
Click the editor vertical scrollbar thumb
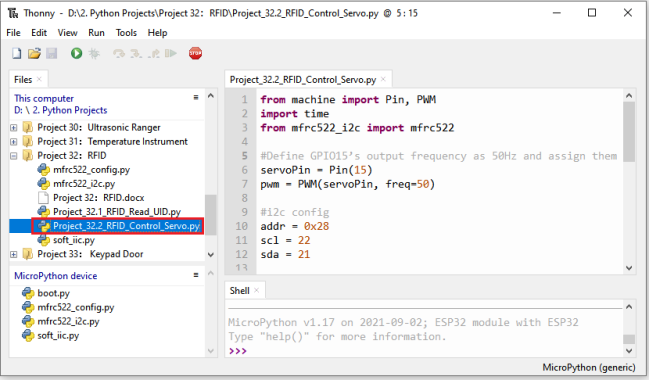pyautogui.click(x=629, y=132)
